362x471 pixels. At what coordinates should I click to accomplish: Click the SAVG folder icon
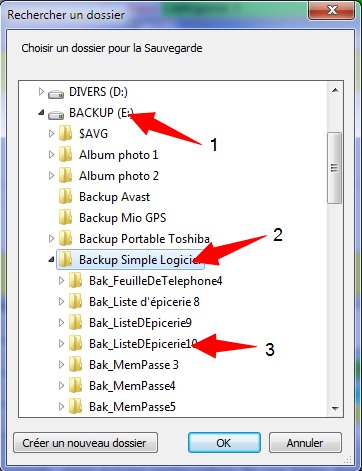click(x=66, y=134)
